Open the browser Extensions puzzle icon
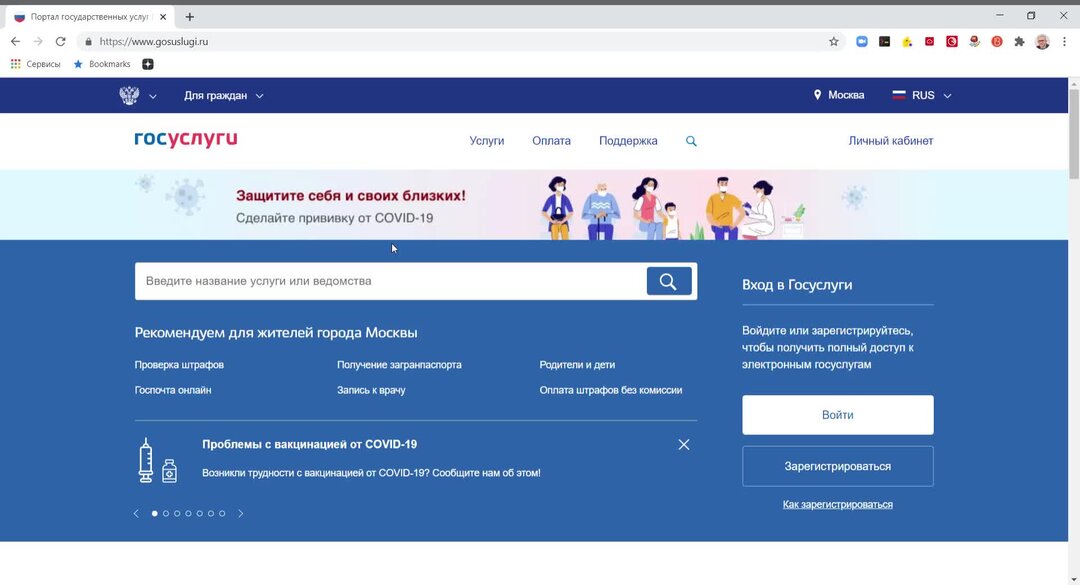Screen dimensions: 1080x585 (x=1019, y=41)
